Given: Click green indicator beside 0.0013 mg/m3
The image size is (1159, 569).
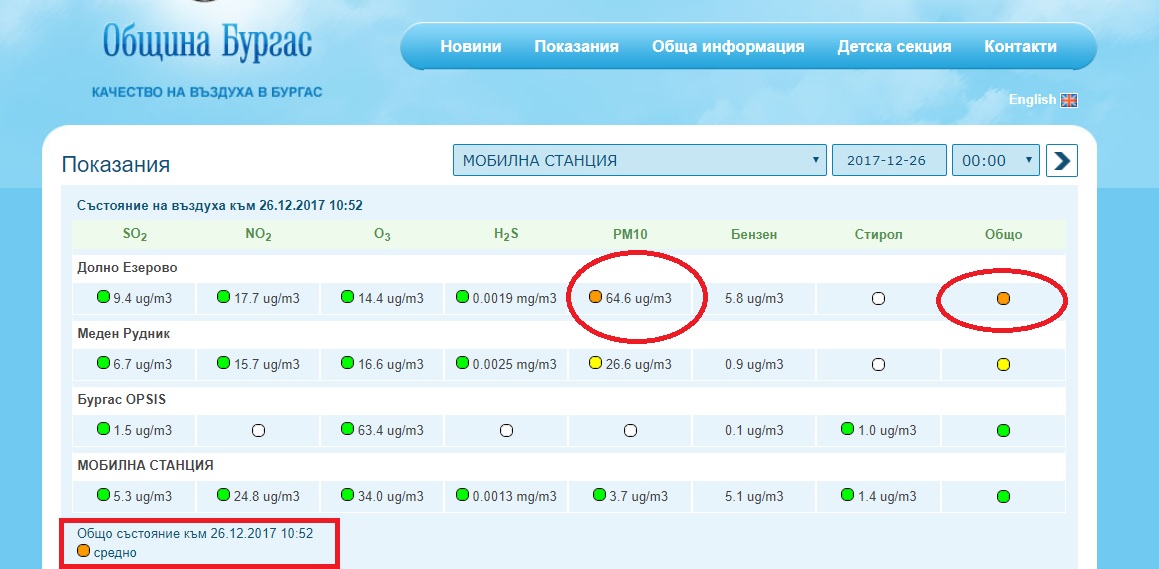Looking at the screenshot, I should click(x=463, y=494).
